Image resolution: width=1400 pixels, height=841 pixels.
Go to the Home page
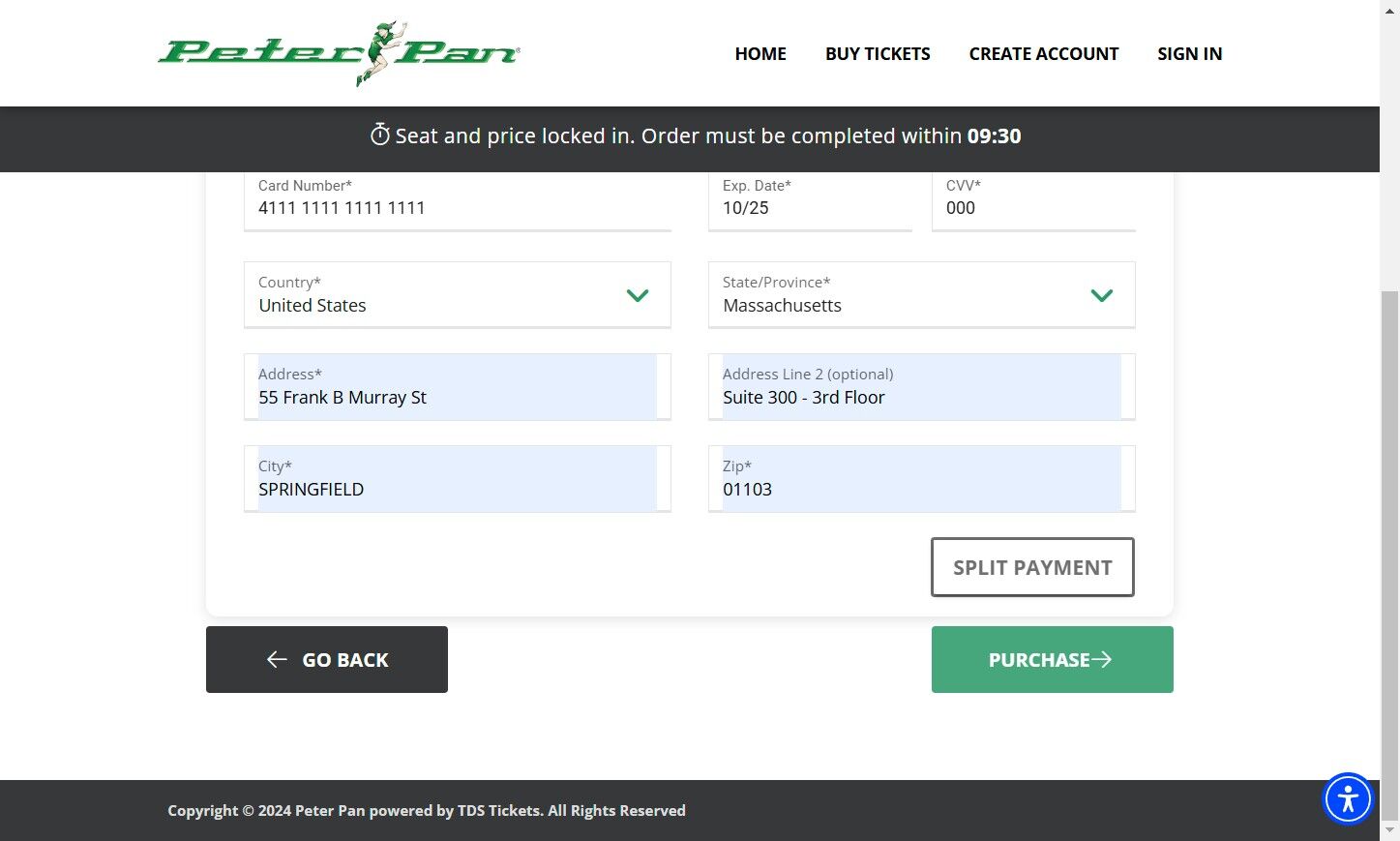click(760, 54)
